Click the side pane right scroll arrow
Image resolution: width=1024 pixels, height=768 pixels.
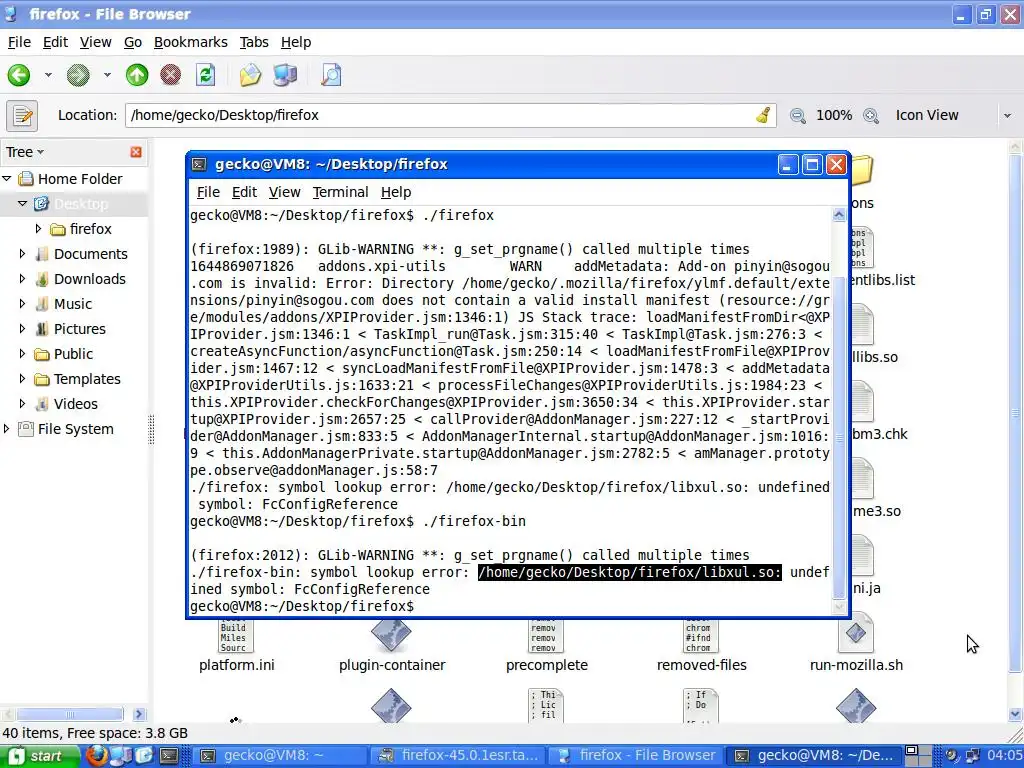[x=138, y=714]
